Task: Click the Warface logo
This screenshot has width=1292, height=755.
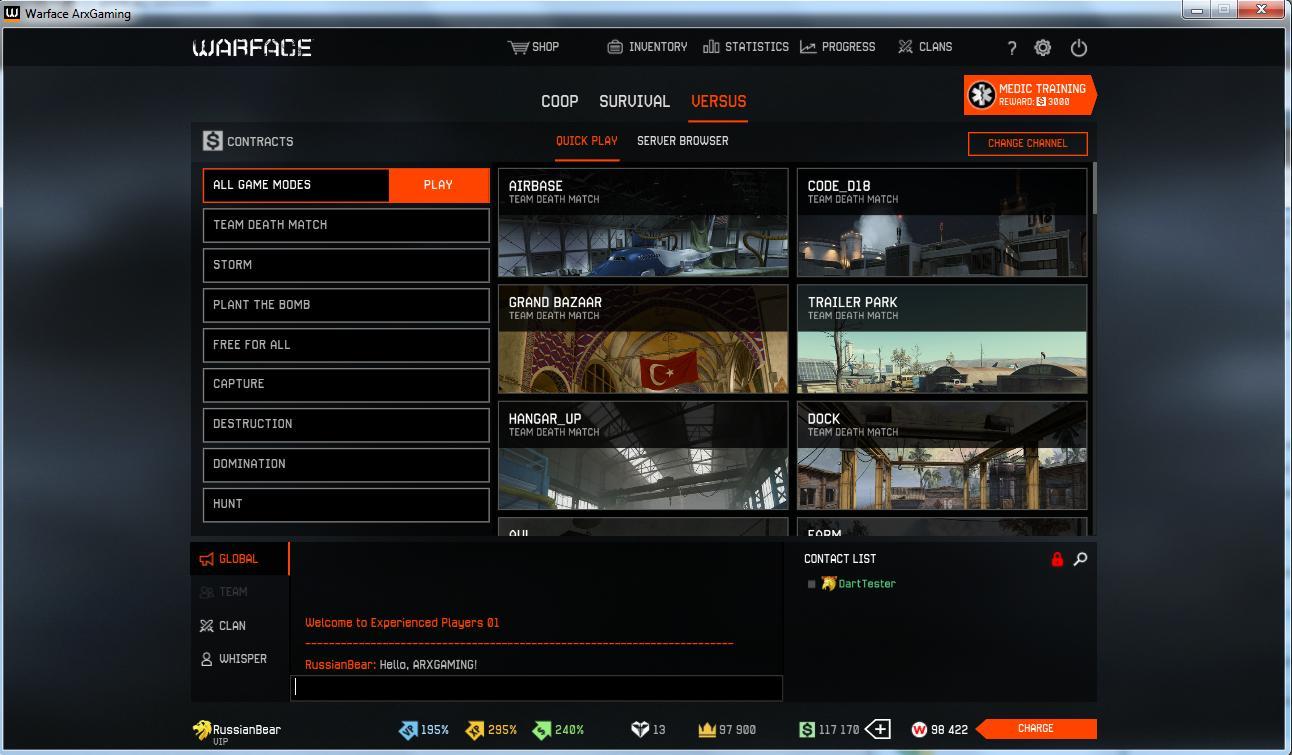Action: coord(252,47)
